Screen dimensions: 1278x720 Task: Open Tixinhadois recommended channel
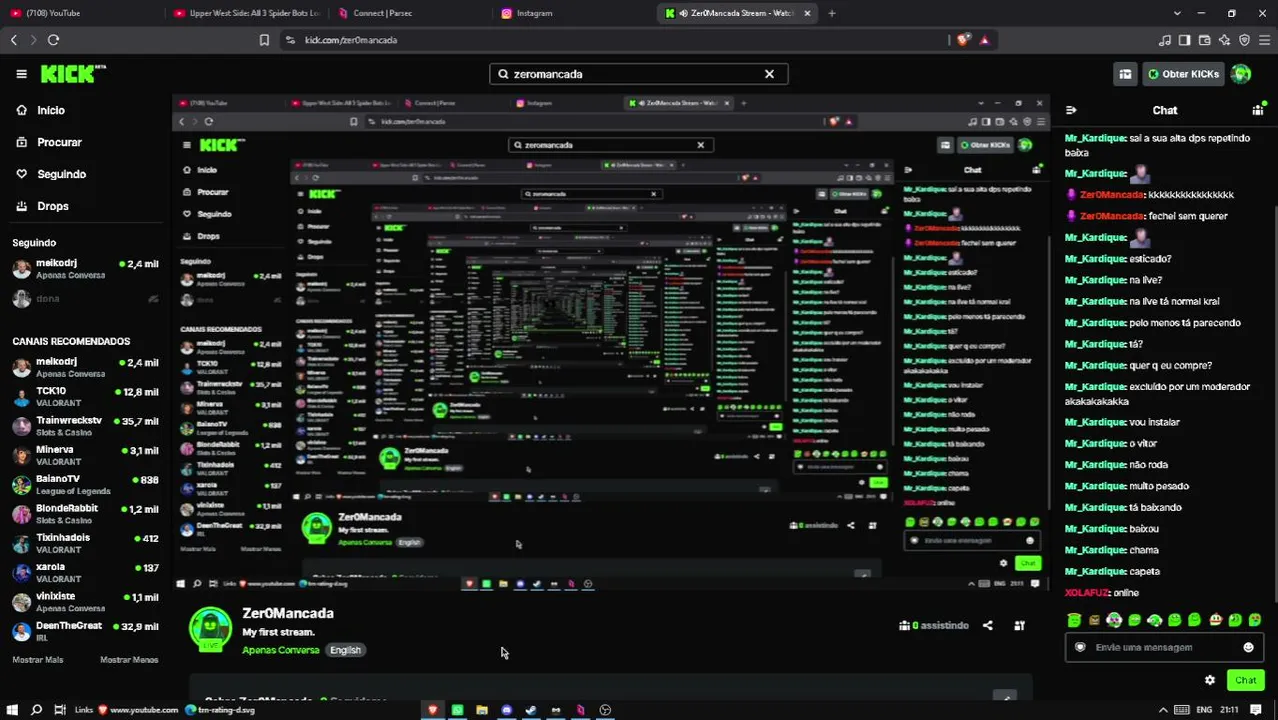click(84, 543)
